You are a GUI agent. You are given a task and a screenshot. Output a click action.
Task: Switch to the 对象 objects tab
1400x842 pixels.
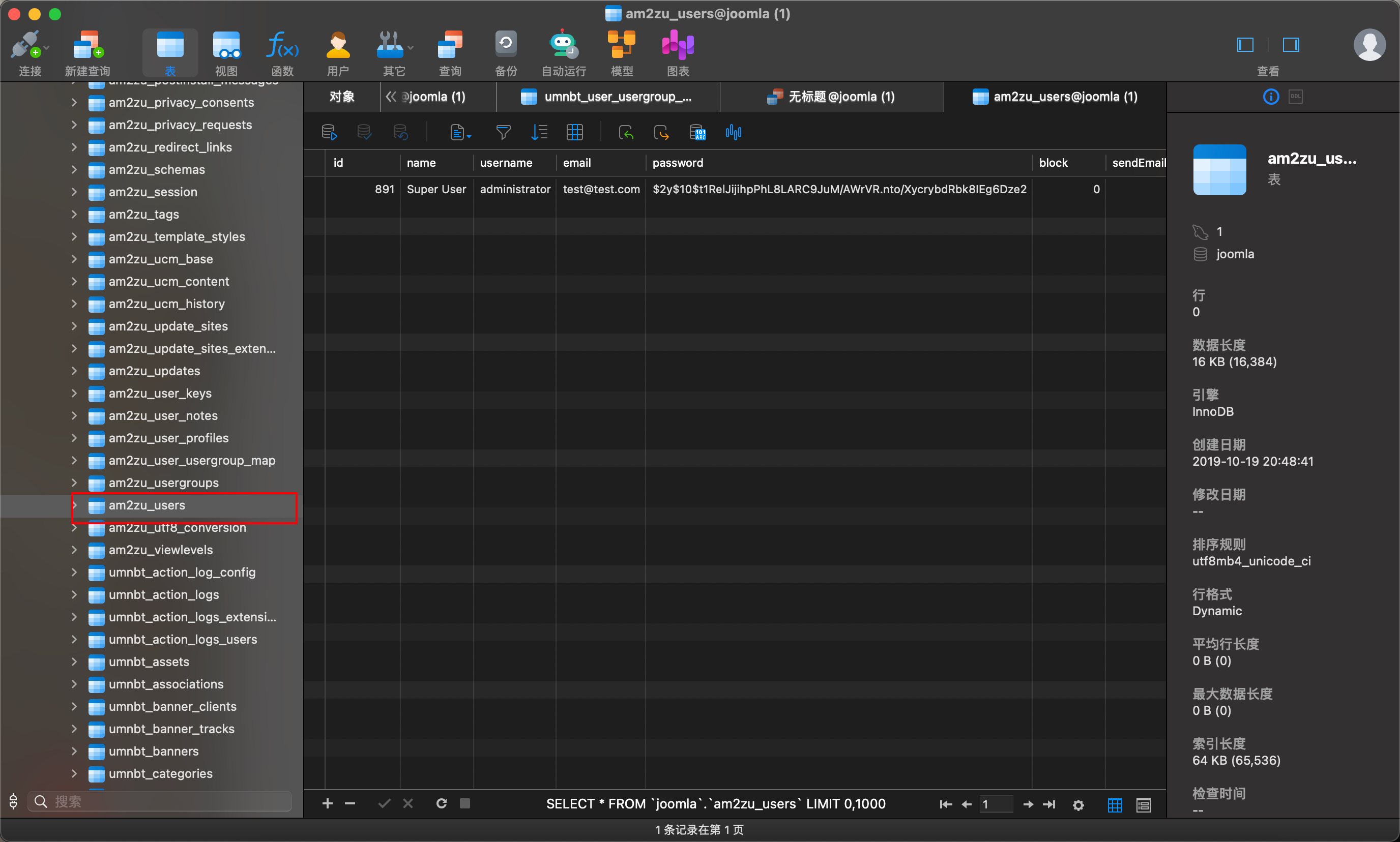(342, 97)
